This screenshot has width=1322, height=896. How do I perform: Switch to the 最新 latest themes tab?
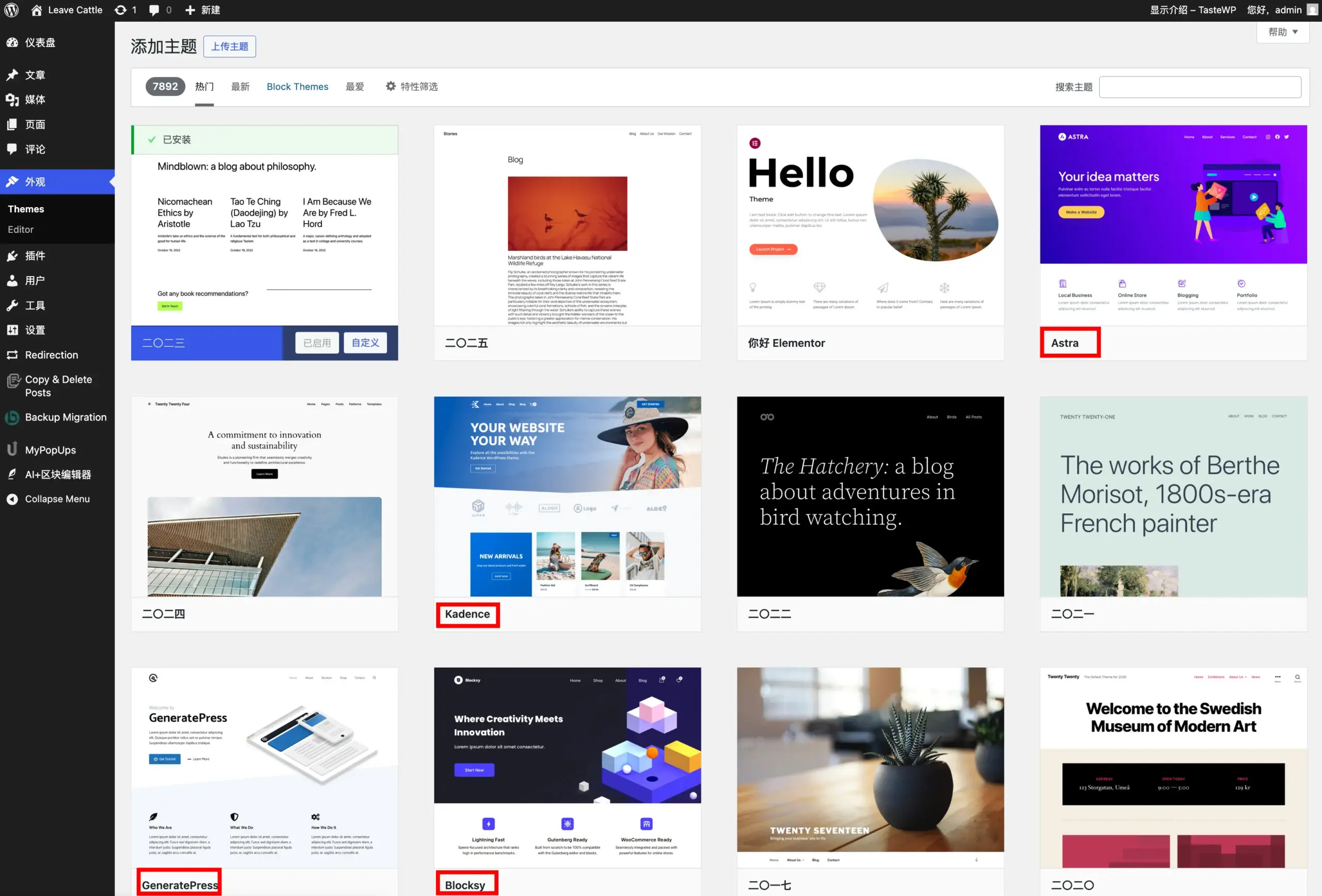pos(240,86)
